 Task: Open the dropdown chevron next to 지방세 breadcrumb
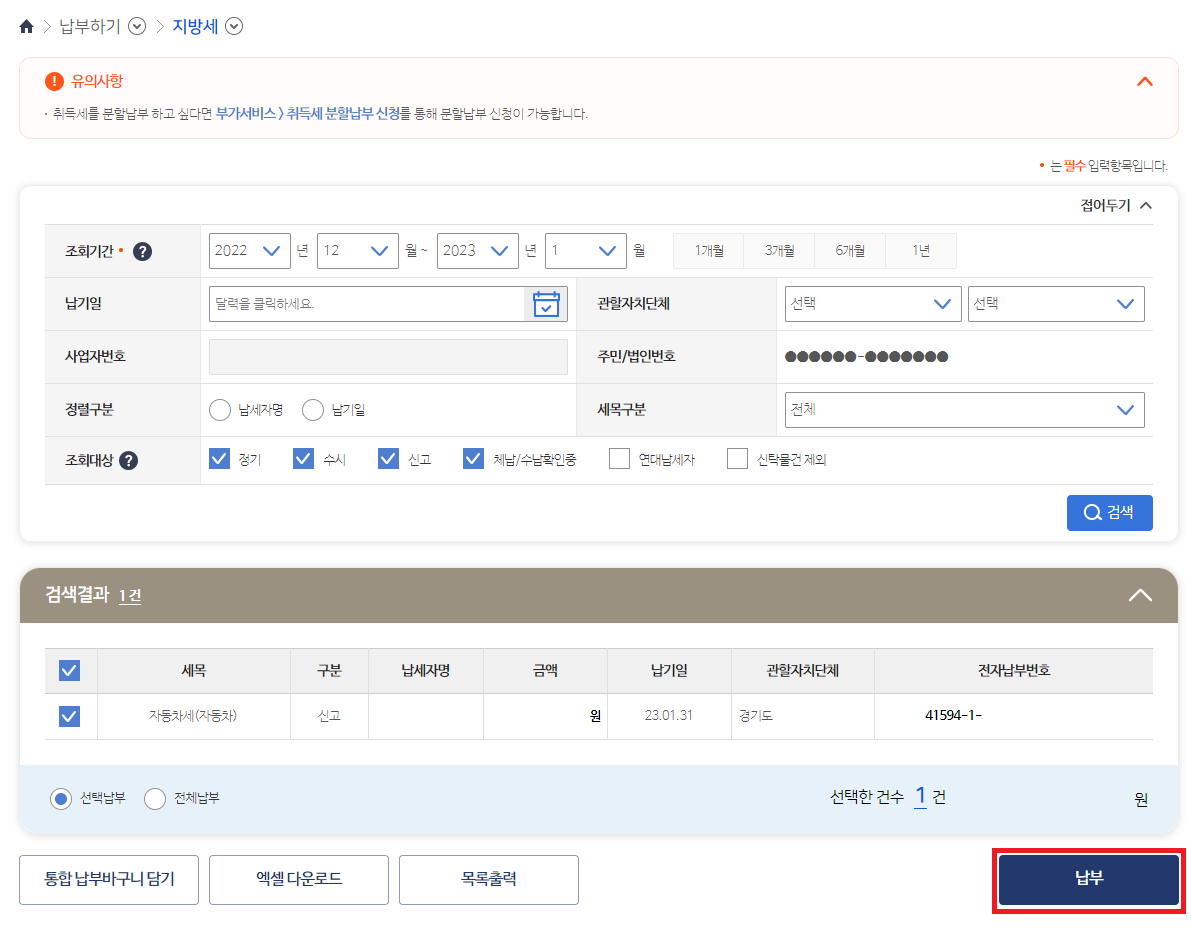click(234, 27)
